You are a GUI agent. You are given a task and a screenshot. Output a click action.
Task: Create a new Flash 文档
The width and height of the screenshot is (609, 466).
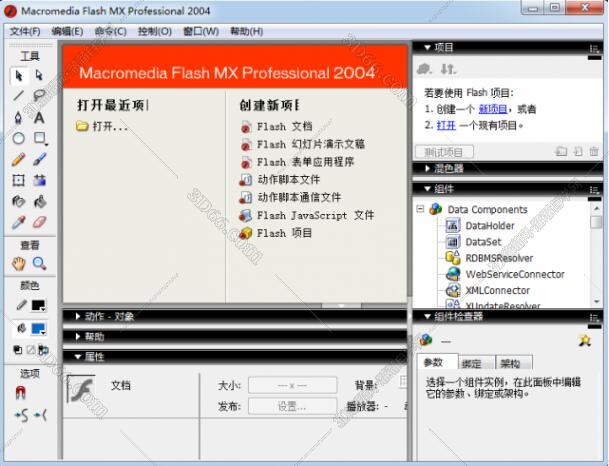[277, 127]
